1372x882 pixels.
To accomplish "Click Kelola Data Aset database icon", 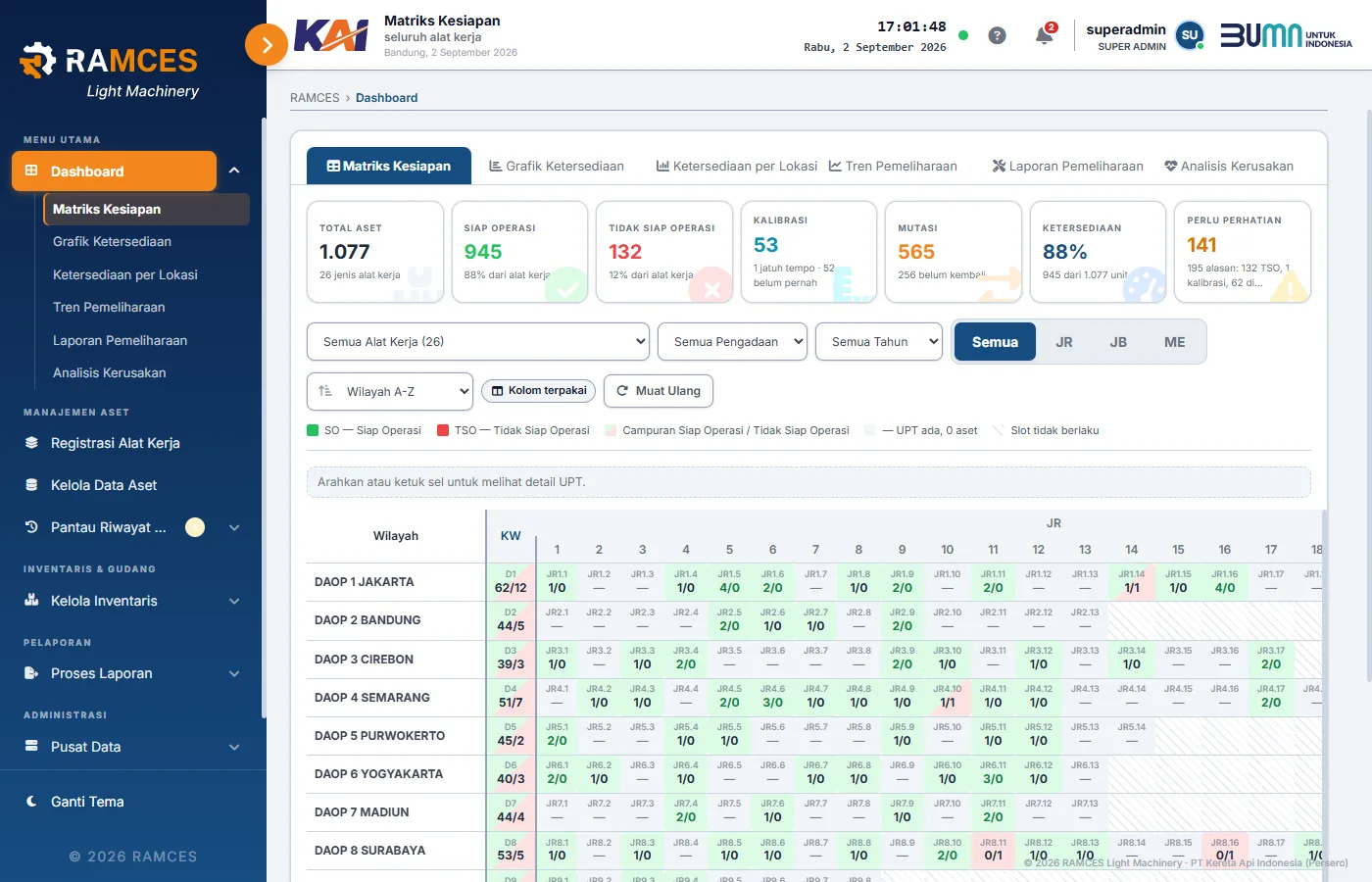I will tap(31, 485).
